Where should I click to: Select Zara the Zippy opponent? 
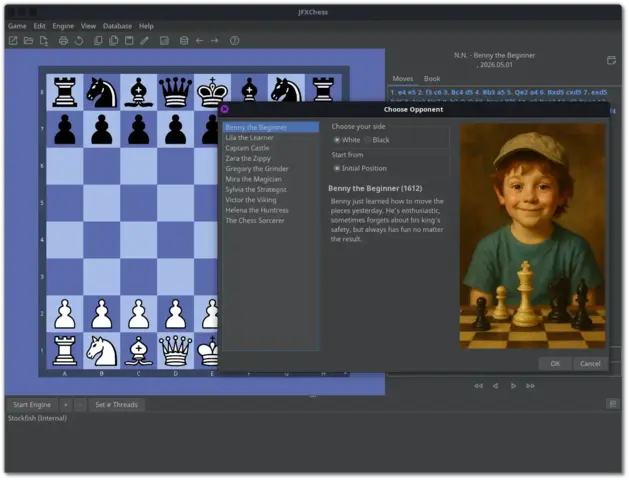tap(271, 158)
